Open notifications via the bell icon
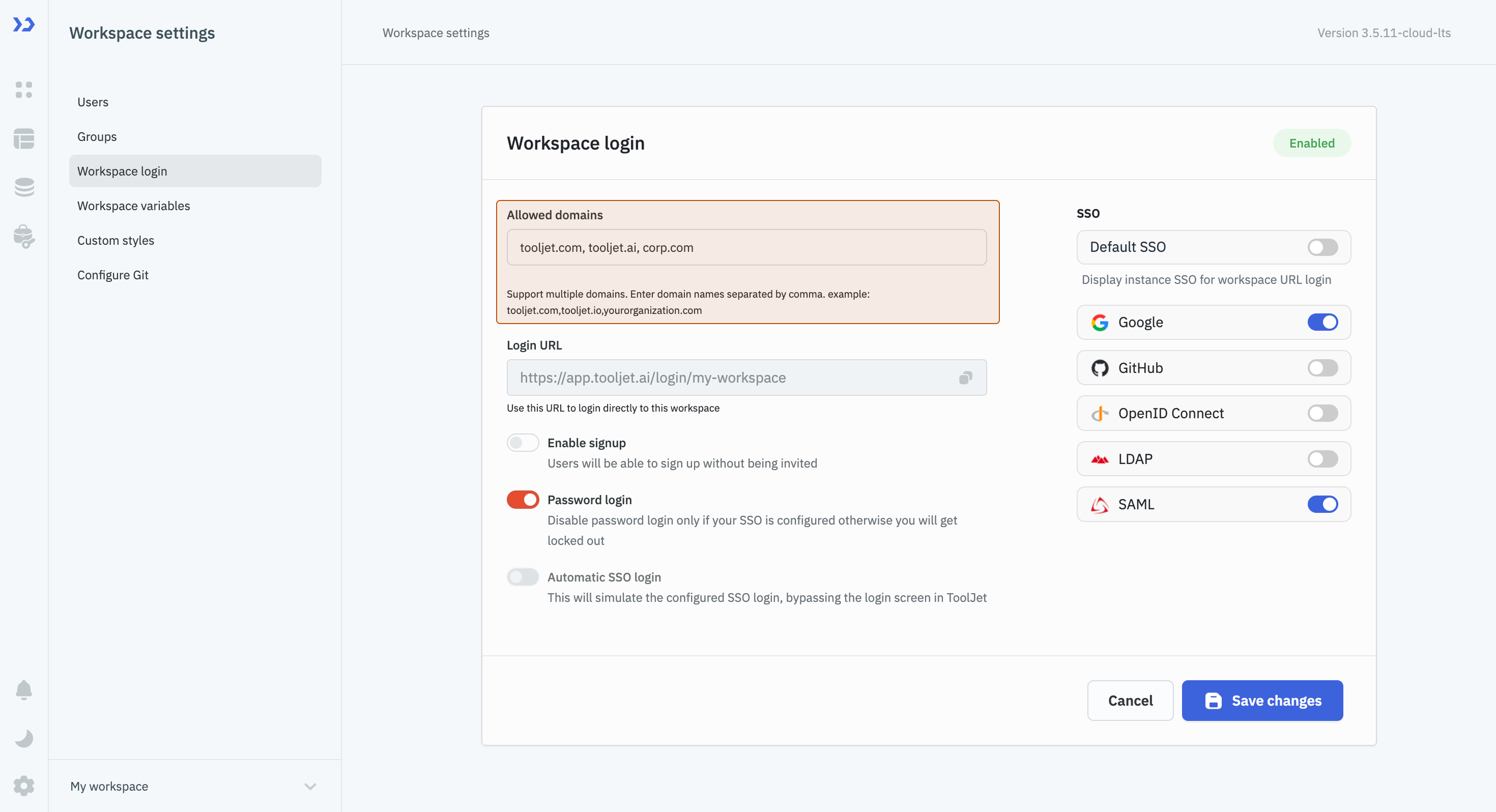Viewport: 1496px width, 812px height. [x=23, y=689]
